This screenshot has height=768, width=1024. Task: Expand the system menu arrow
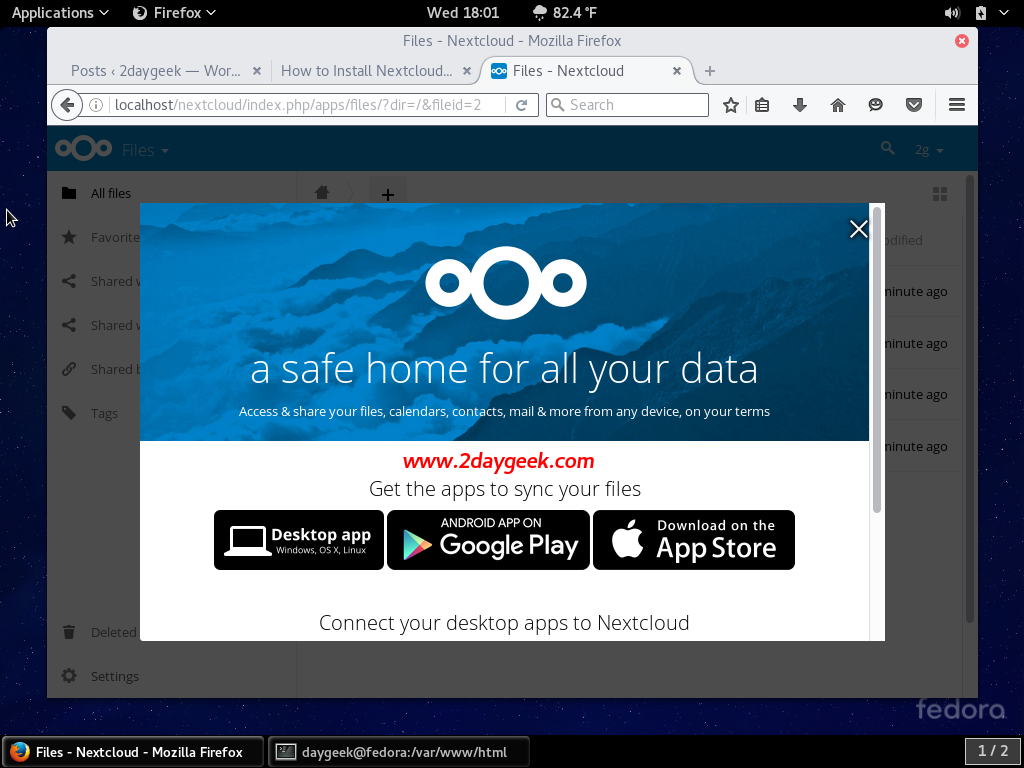tap(1004, 13)
